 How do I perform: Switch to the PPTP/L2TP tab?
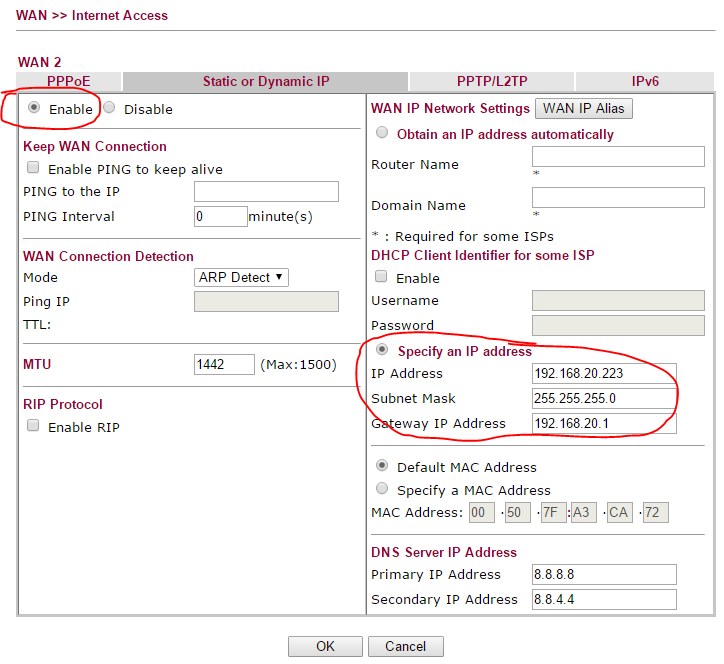point(491,82)
